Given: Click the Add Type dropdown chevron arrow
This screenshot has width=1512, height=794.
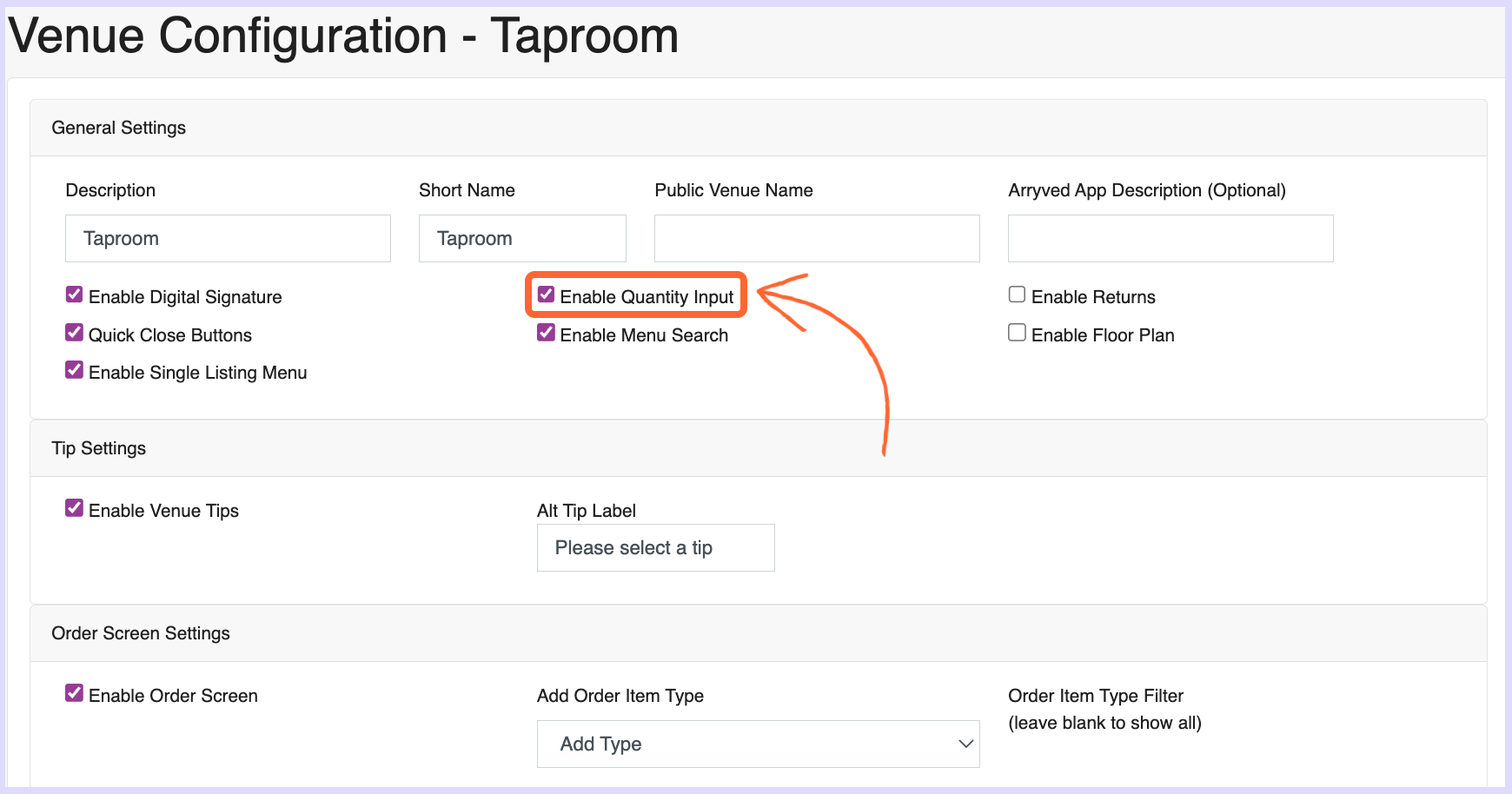Looking at the screenshot, I should [x=965, y=744].
